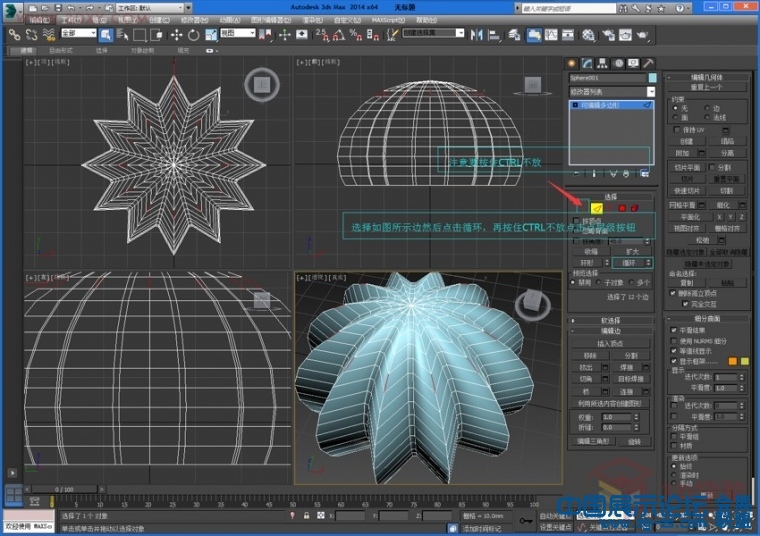Toggle the 完全交互 checkbox
Screen dimensions: 760x536
pos(685,304)
